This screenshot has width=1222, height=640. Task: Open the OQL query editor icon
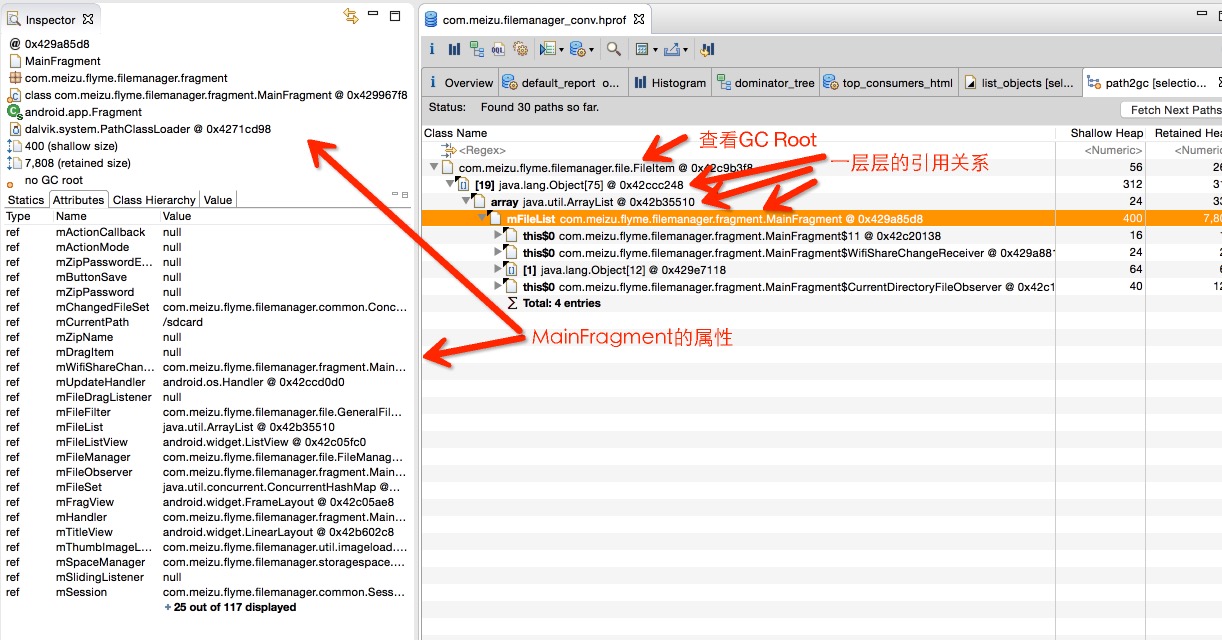point(498,49)
